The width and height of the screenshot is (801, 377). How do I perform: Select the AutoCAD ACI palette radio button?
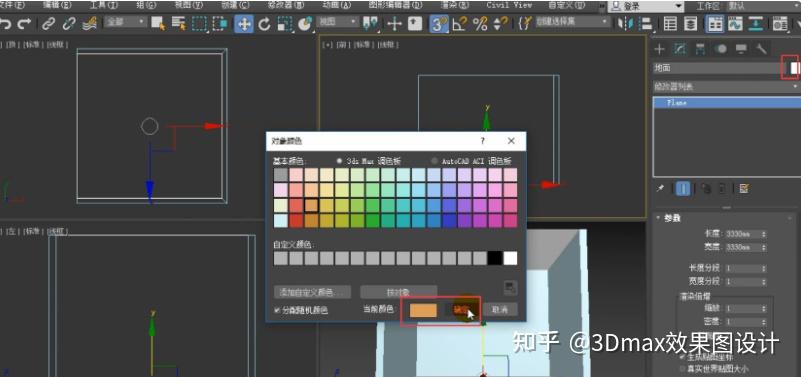(434, 160)
